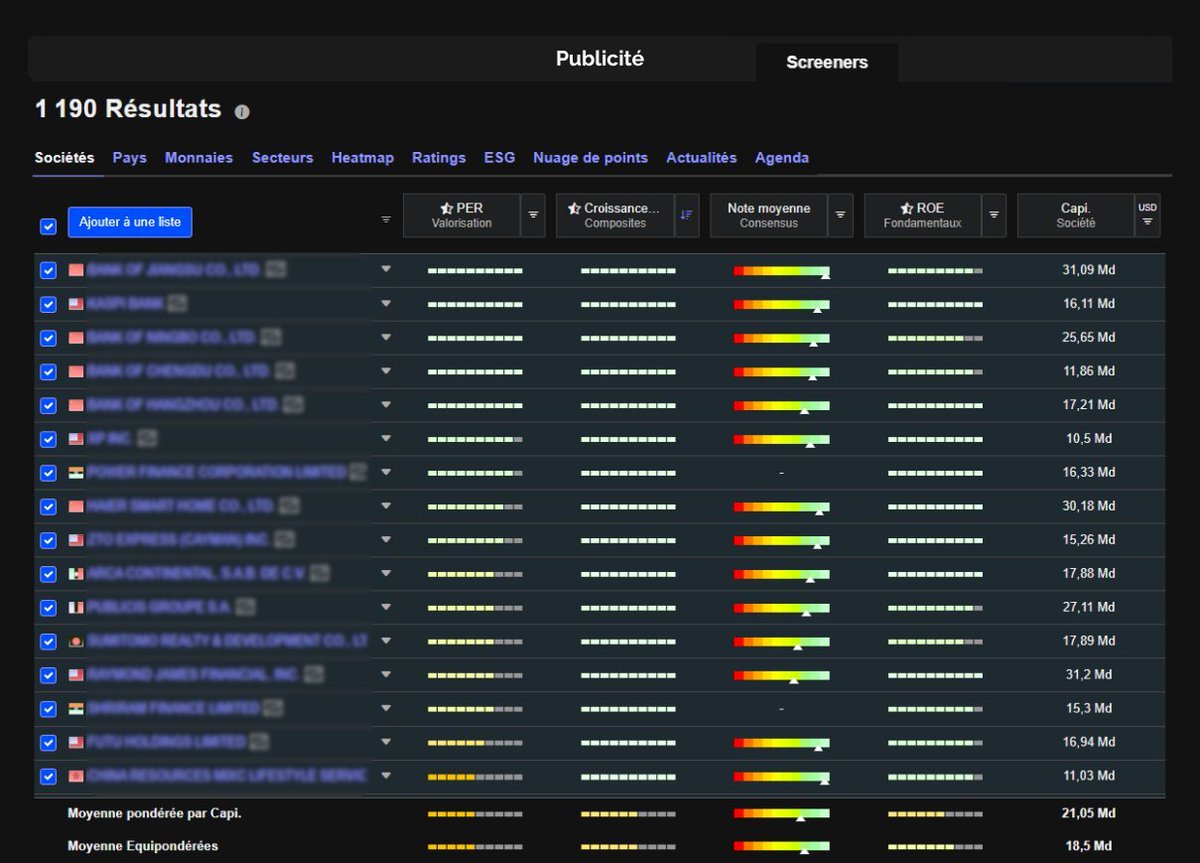
Task: Click the gray badge in the 31,09 Md row
Action: point(277,270)
